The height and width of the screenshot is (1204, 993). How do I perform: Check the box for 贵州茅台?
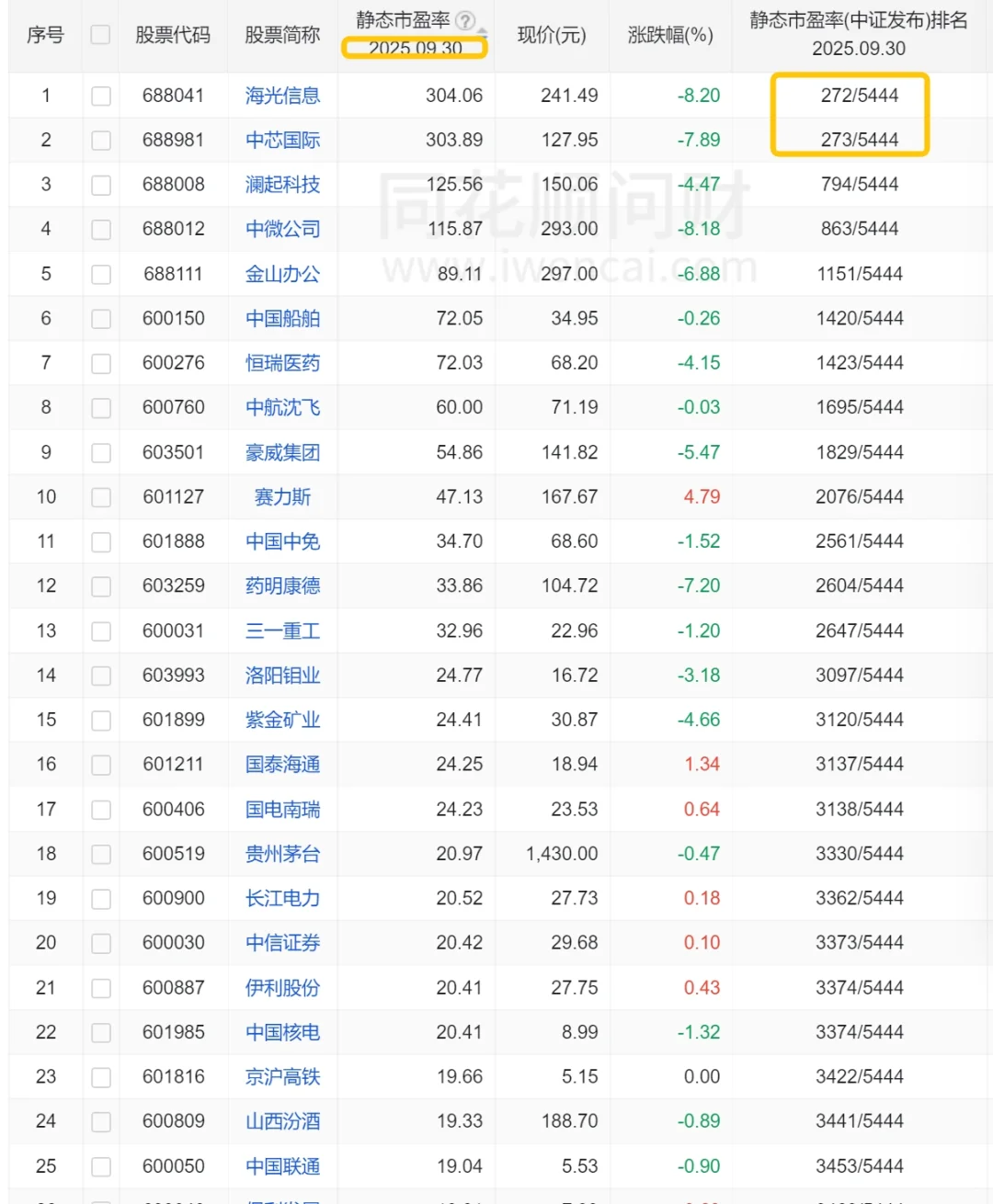pos(101,854)
